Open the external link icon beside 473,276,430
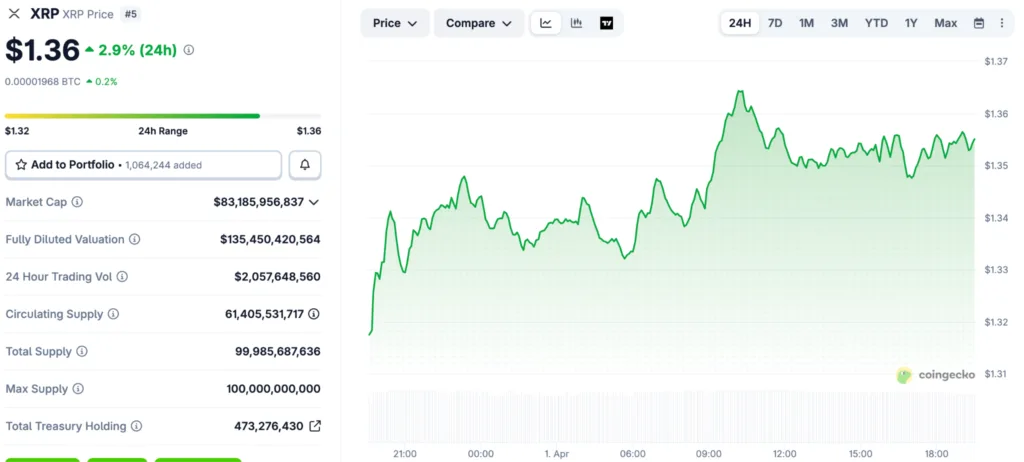1024x462 pixels. [315, 426]
